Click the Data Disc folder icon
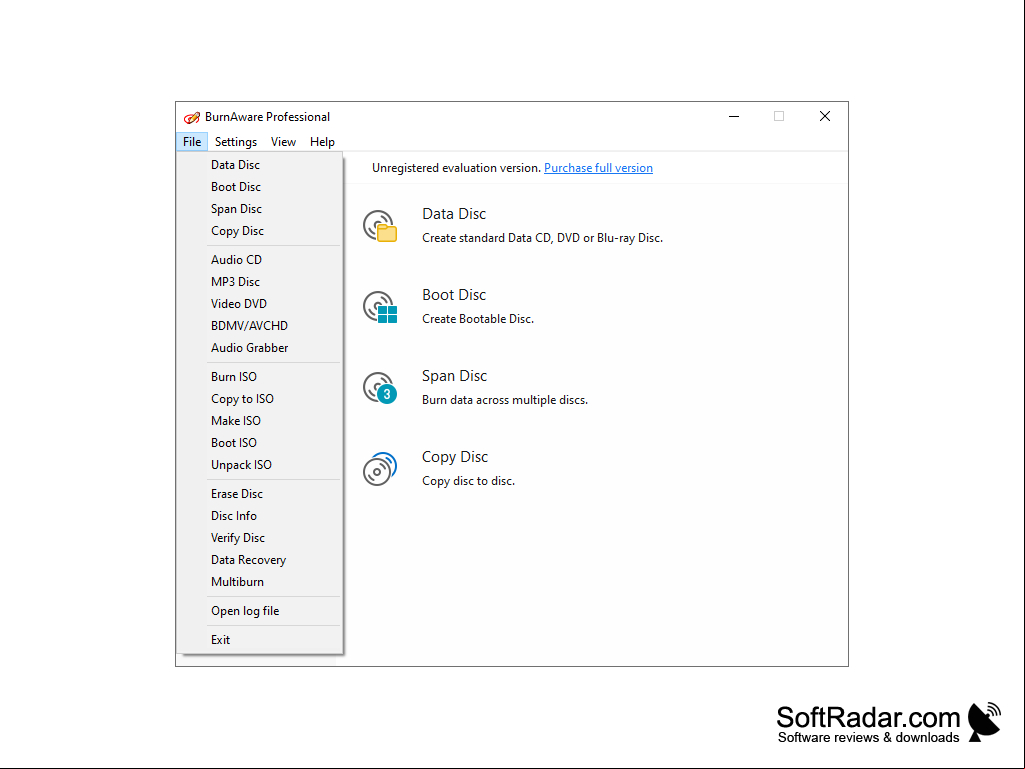The image size is (1025, 769). click(x=380, y=226)
